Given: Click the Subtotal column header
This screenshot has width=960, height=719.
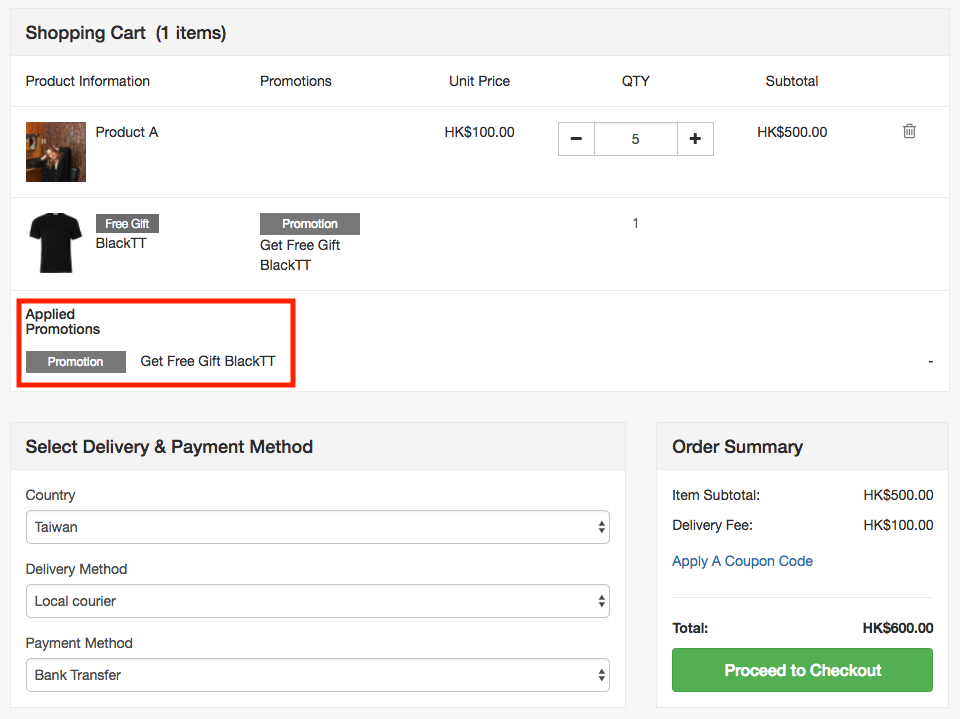Looking at the screenshot, I should coord(792,81).
